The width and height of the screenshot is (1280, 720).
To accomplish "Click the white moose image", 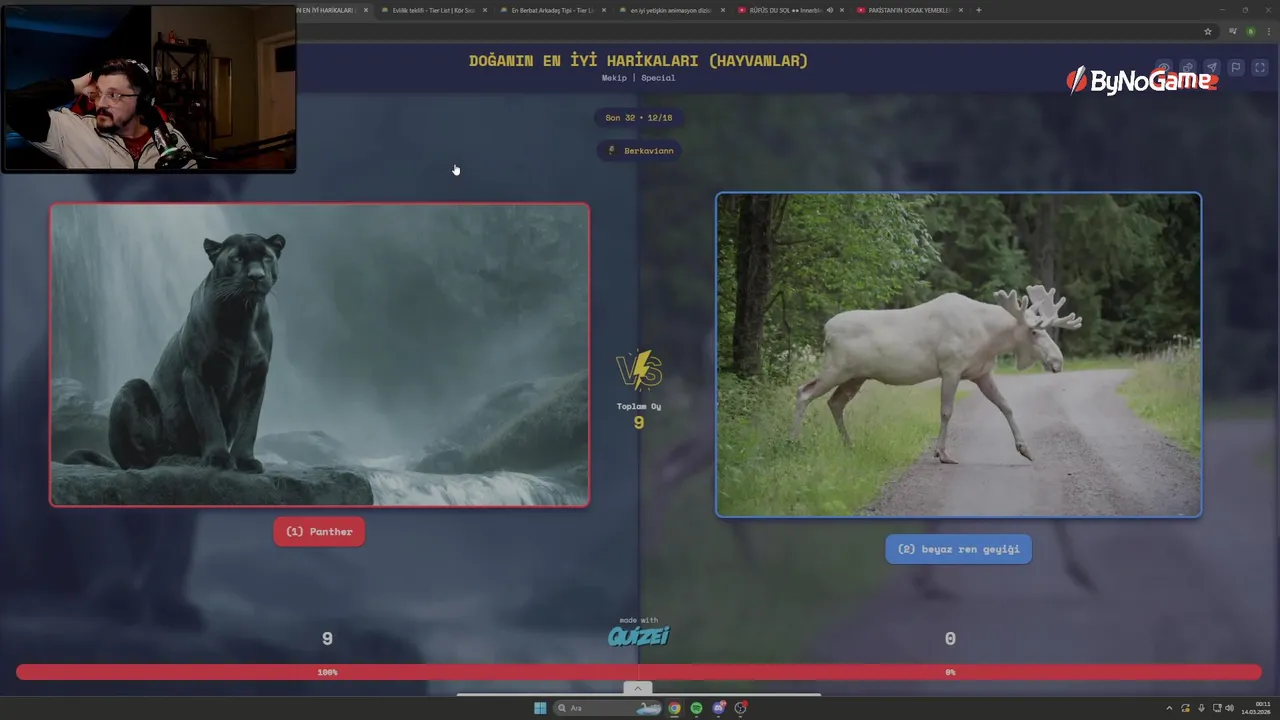I will click(958, 355).
